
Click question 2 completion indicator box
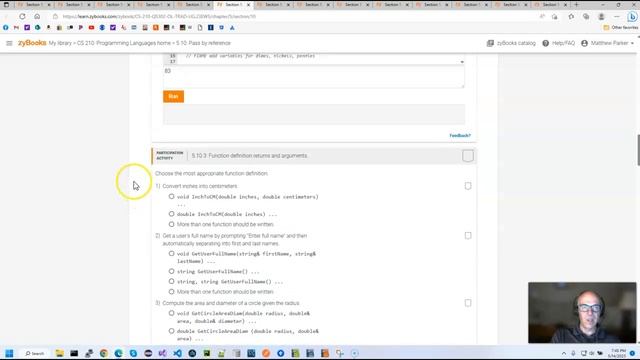(468, 236)
